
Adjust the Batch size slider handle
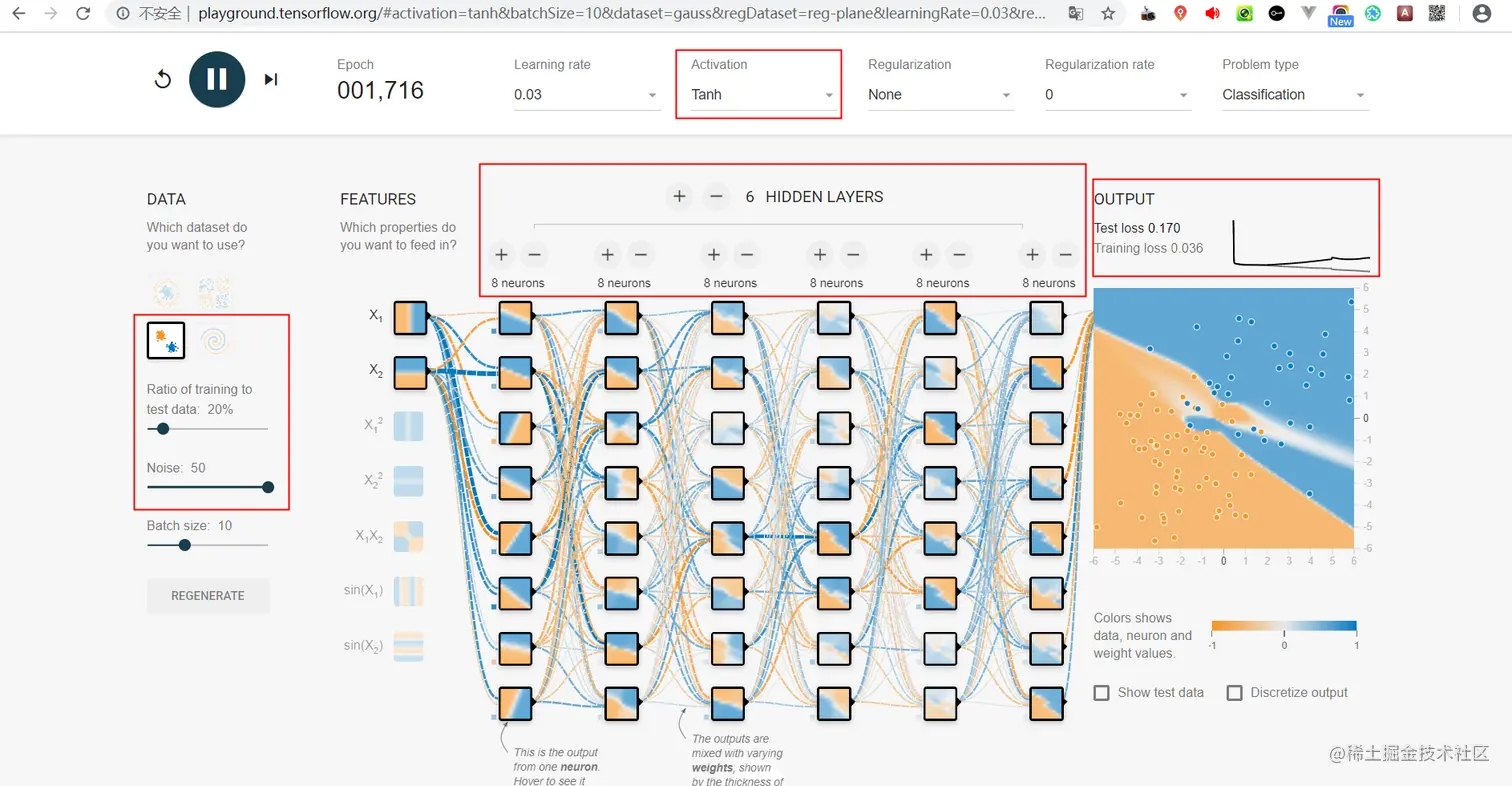[184, 545]
